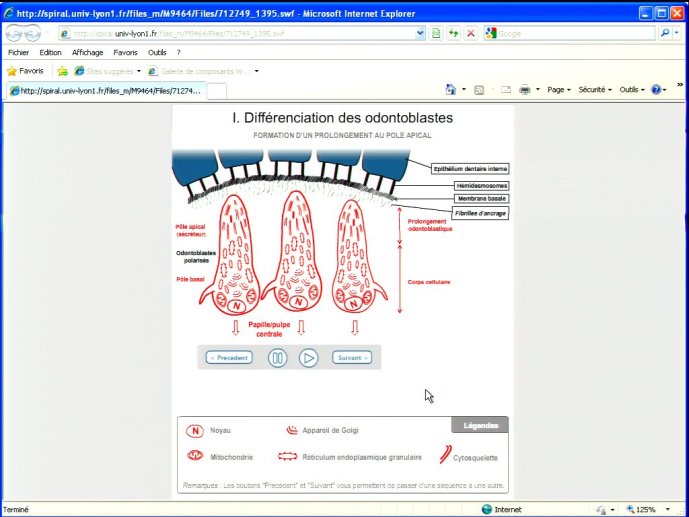Click the Mitochondrie legend icon
Screen dimensions: 689x517
tap(195, 456)
